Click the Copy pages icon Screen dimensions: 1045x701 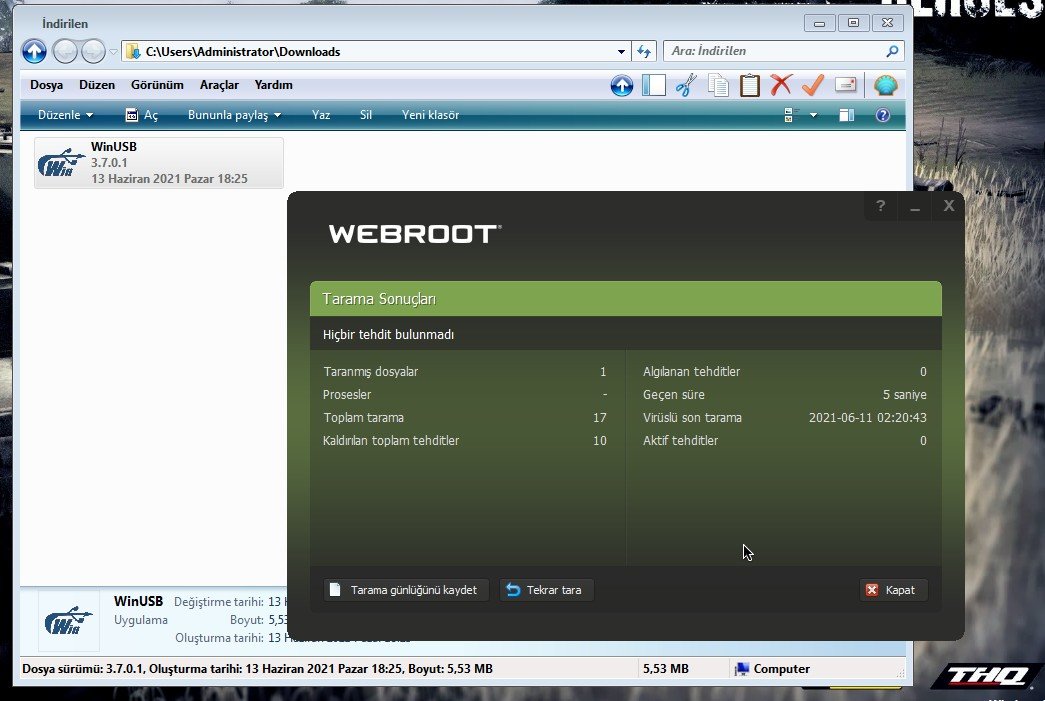718,85
